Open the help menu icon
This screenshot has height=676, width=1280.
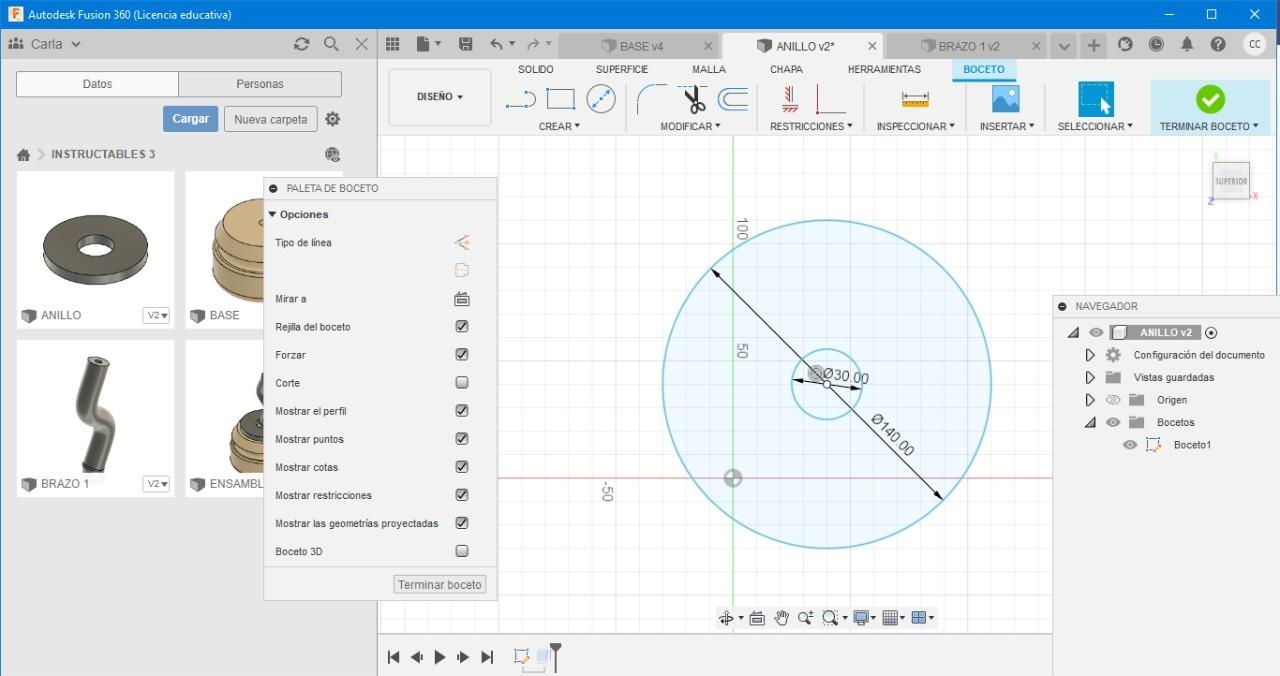point(1218,44)
